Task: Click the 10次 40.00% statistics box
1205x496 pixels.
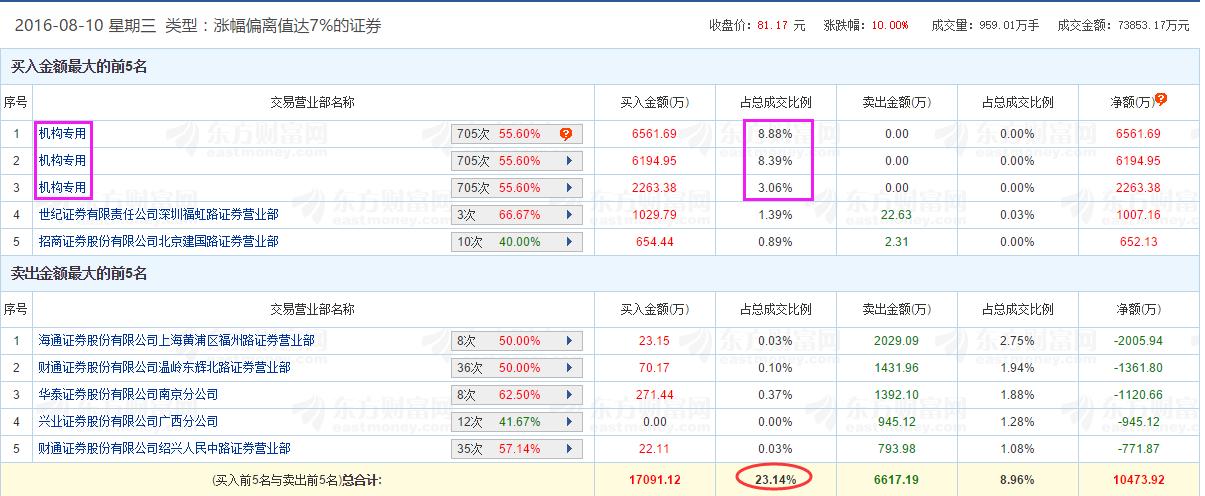Action: tap(516, 241)
